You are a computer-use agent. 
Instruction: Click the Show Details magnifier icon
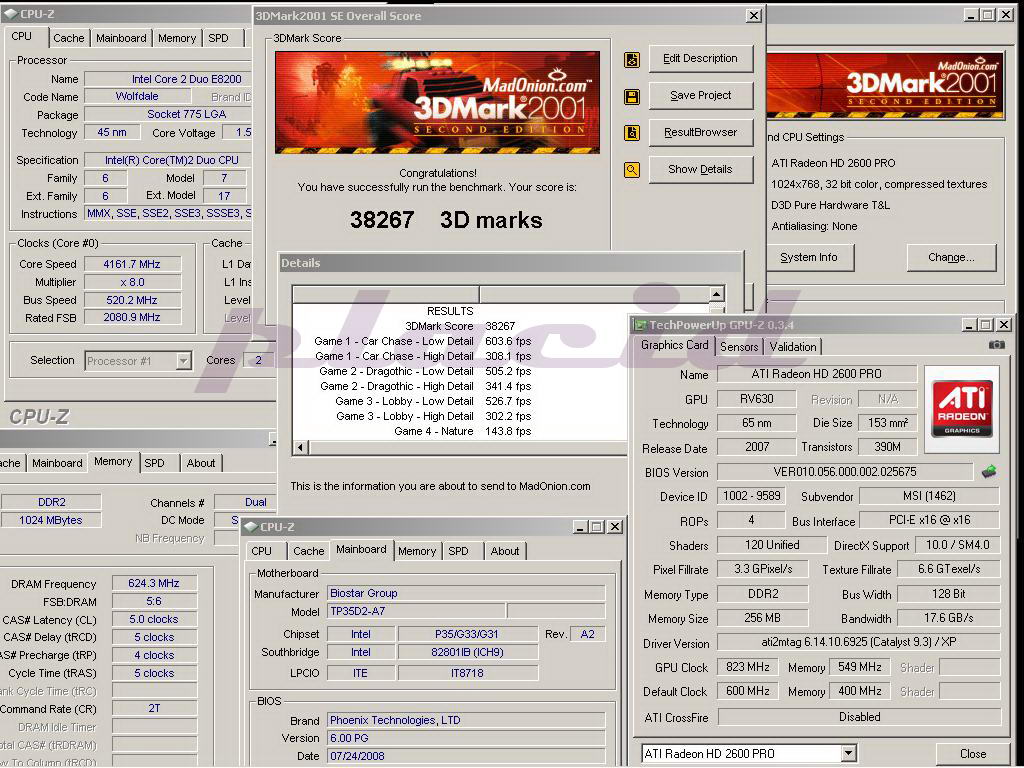(x=632, y=170)
